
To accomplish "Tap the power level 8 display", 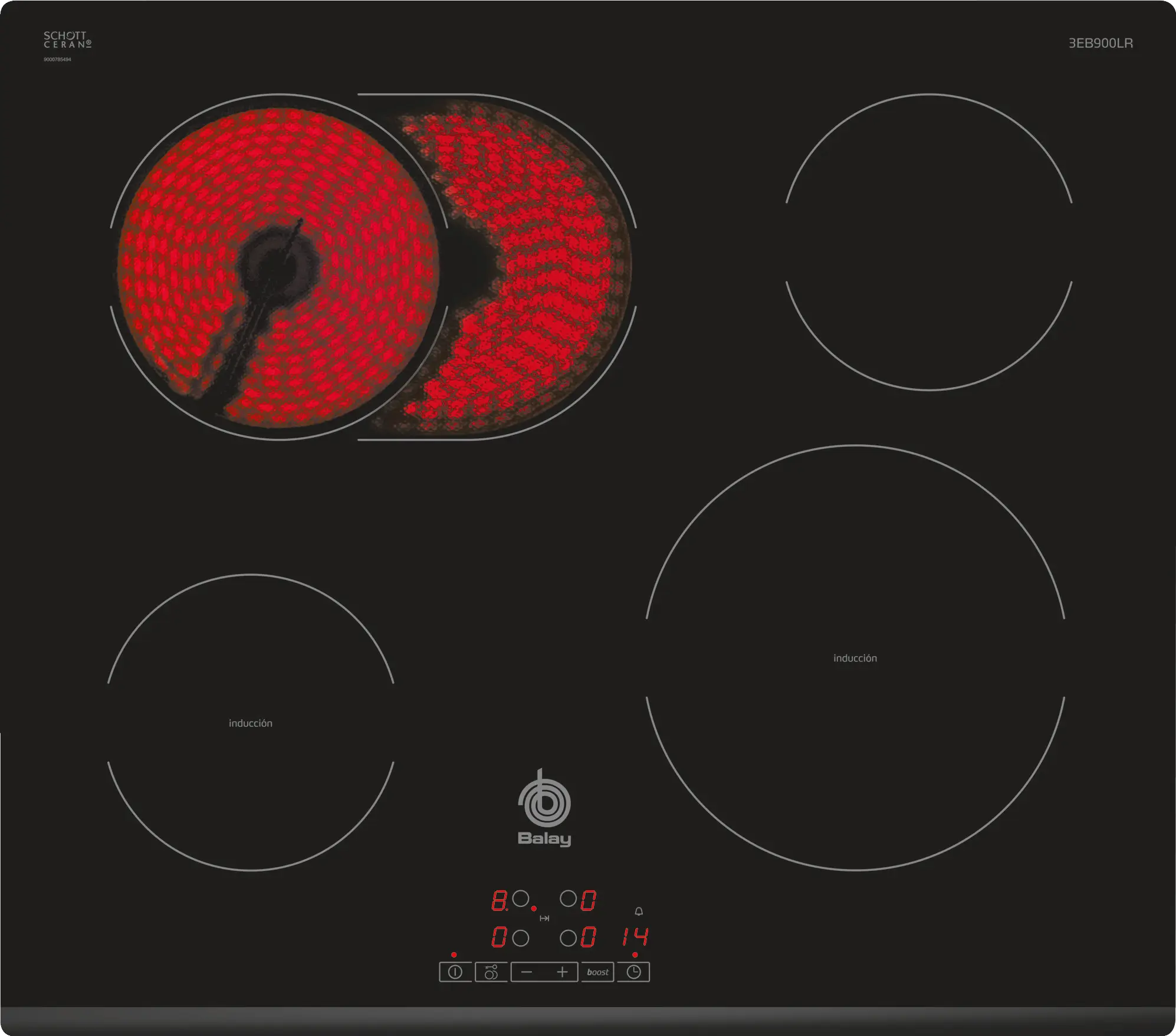I will pyautogui.click(x=499, y=900).
